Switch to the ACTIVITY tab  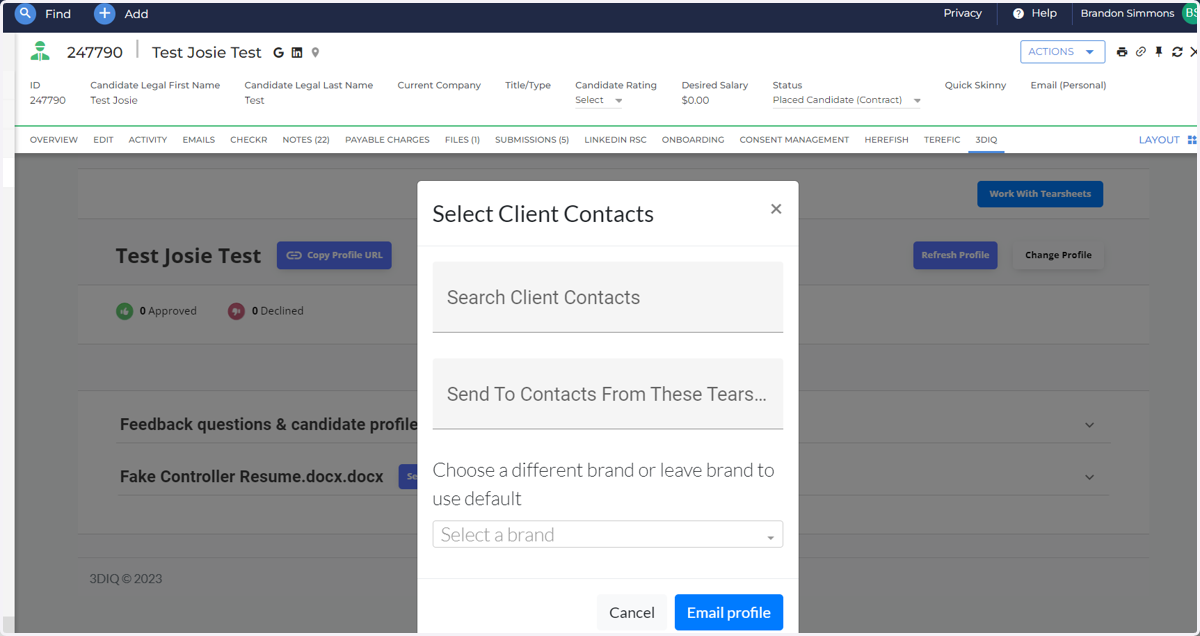click(148, 140)
